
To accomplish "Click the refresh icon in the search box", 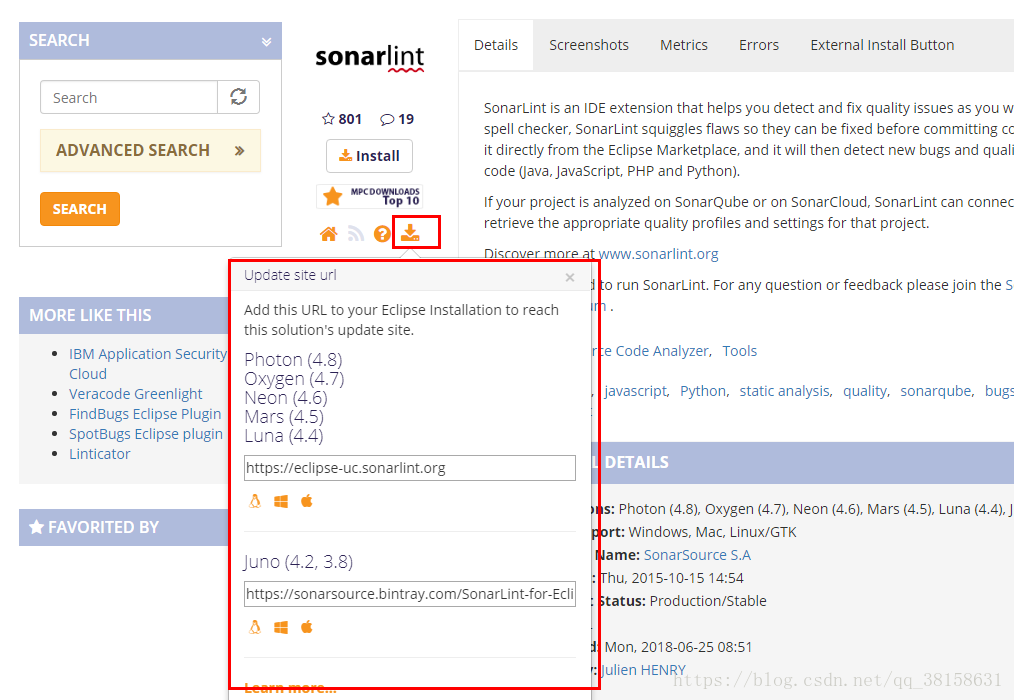I will [238, 97].
